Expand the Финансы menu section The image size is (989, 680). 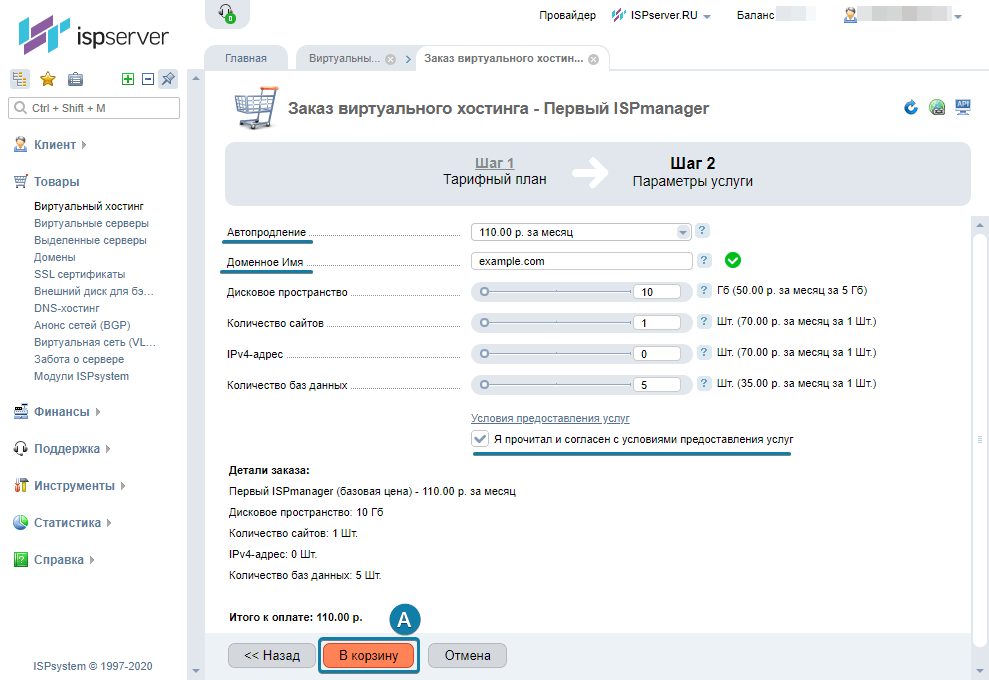point(98,412)
